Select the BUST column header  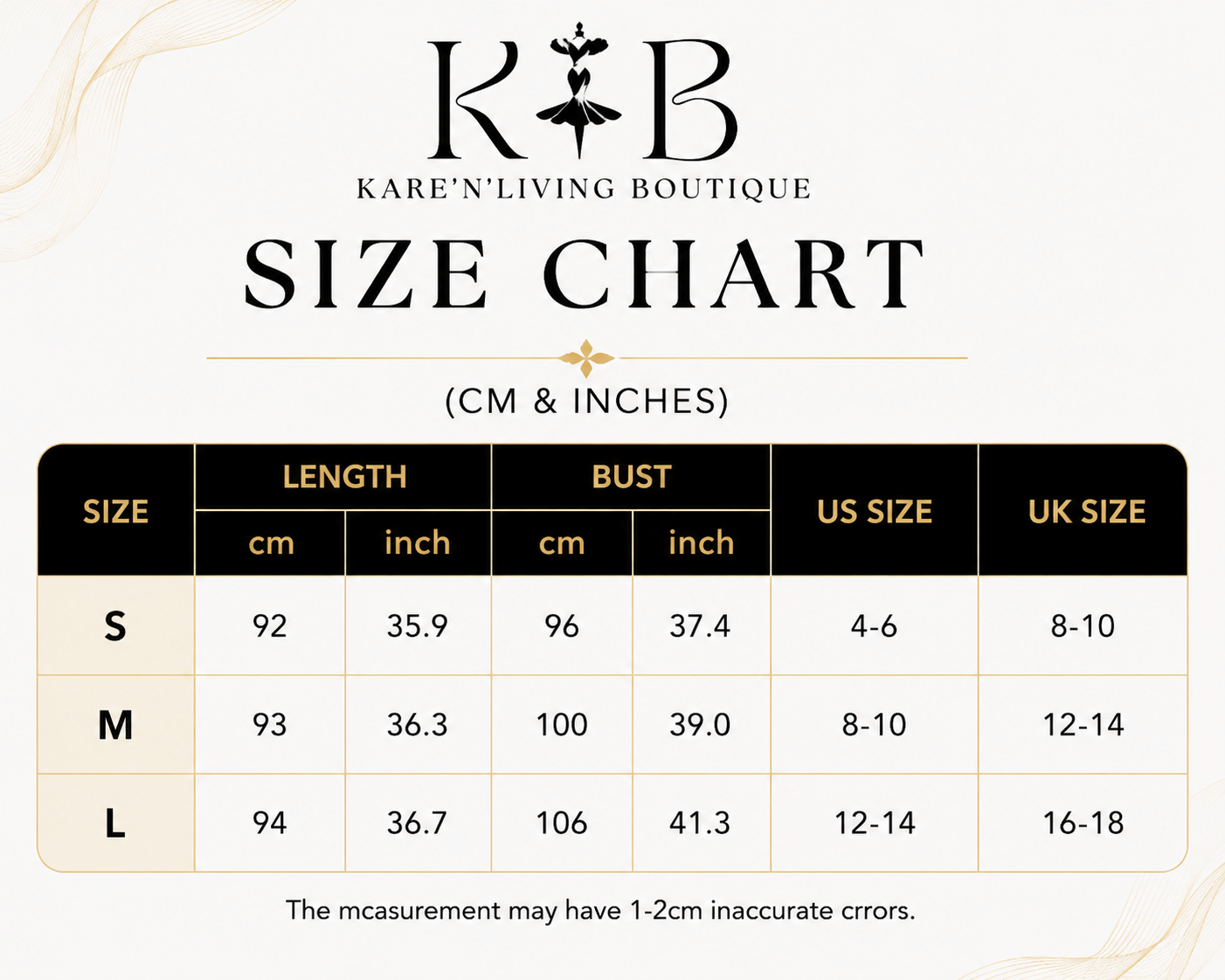pyautogui.click(x=631, y=477)
